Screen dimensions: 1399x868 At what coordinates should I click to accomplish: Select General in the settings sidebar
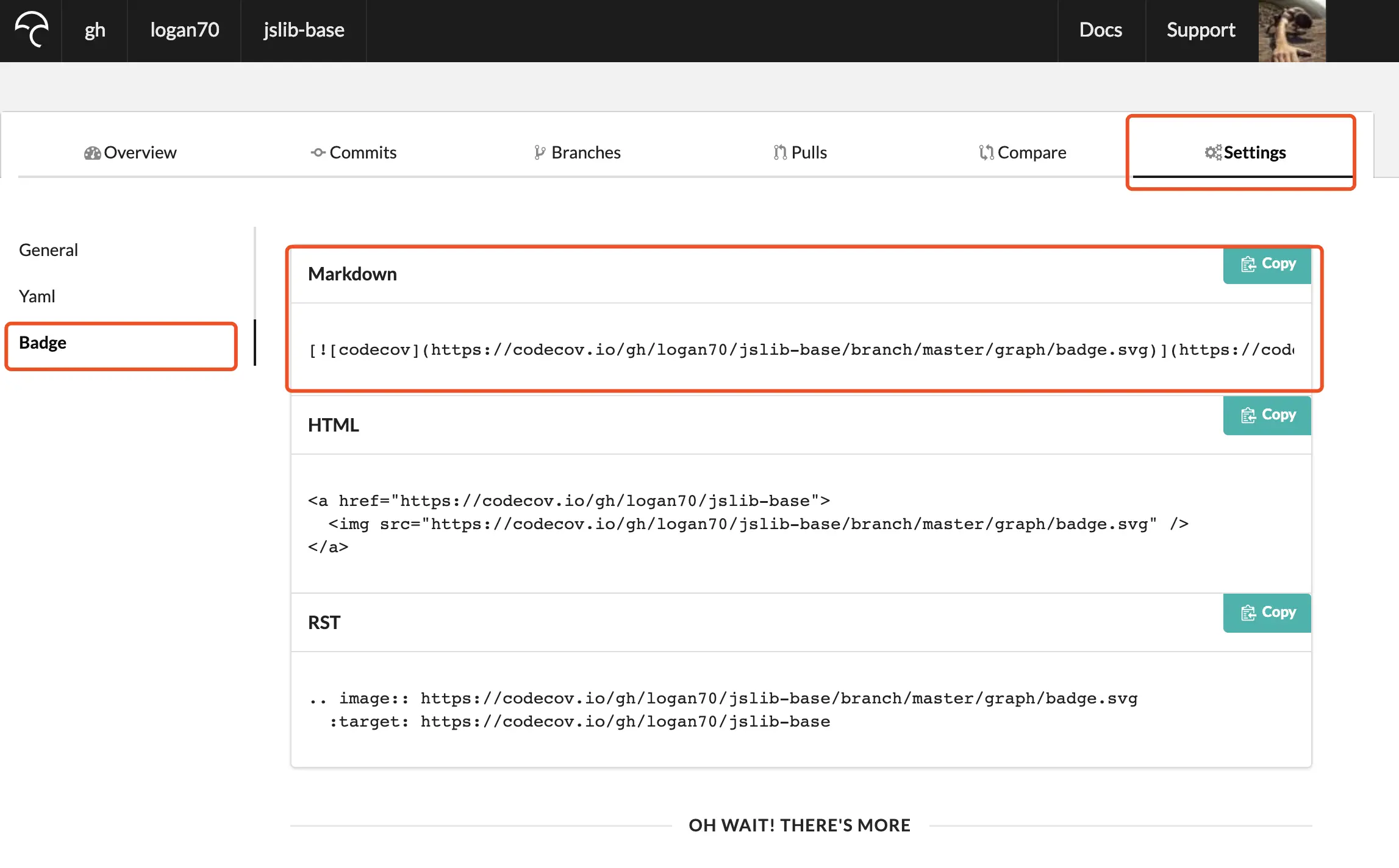(x=49, y=250)
